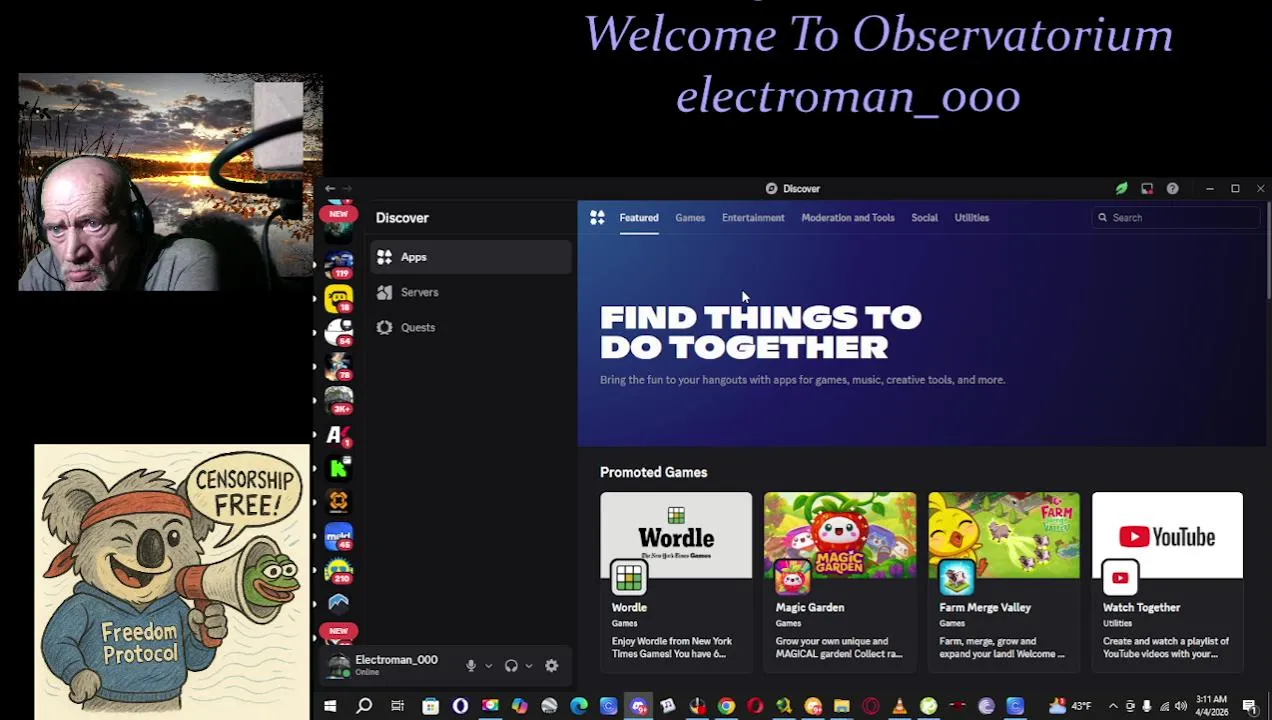Open the Servers section in Discover sidebar
This screenshot has height=720, width=1272.
tap(471, 292)
